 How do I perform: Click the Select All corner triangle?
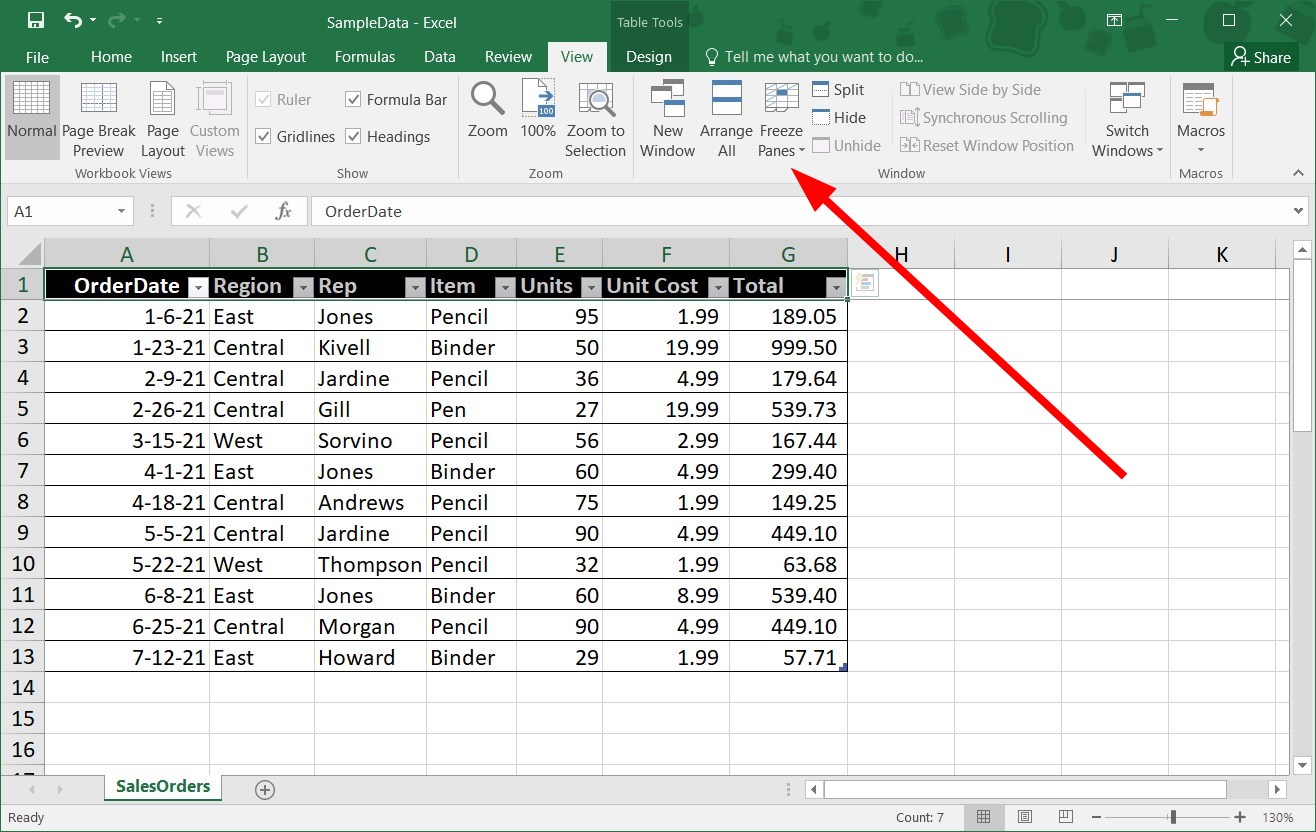(29, 253)
